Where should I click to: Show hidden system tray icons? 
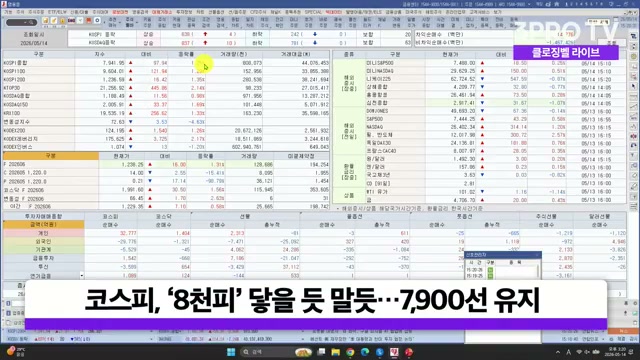point(558,352)
